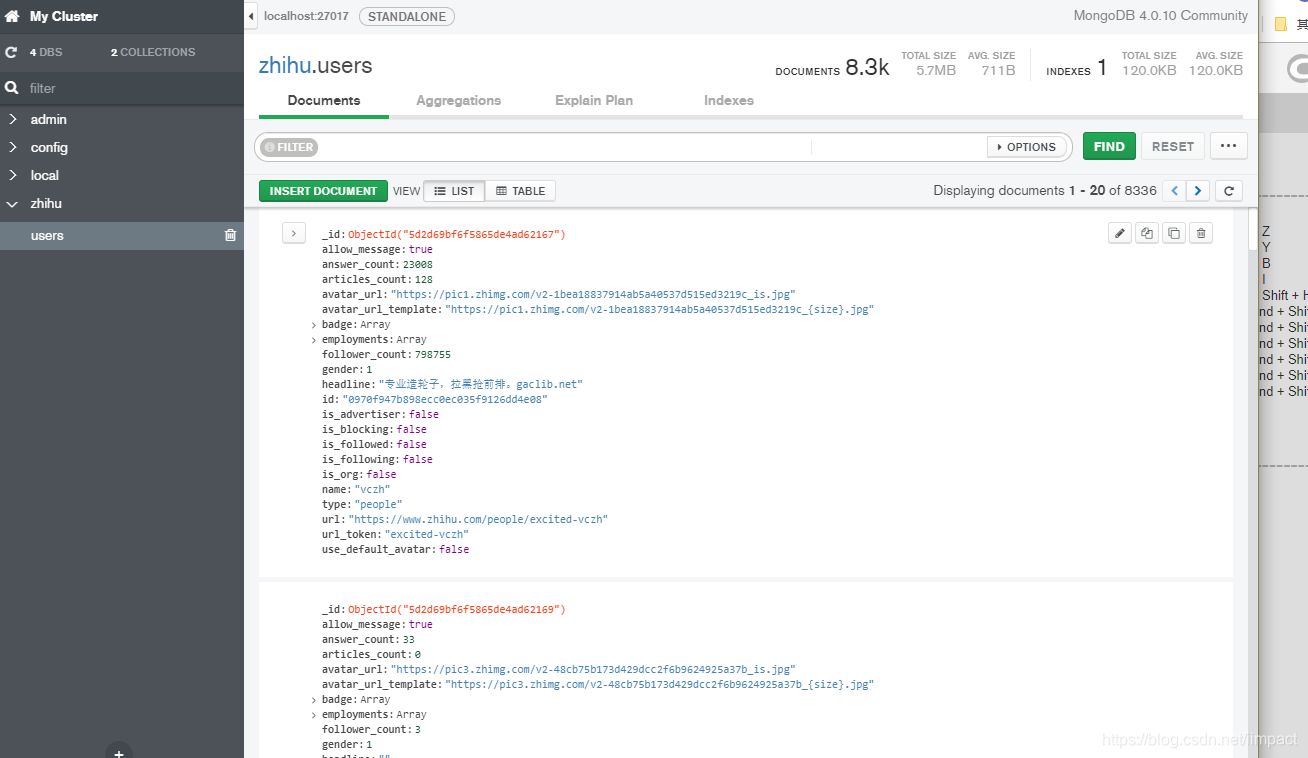Click use_default_avatar value false

pos(454,550)
